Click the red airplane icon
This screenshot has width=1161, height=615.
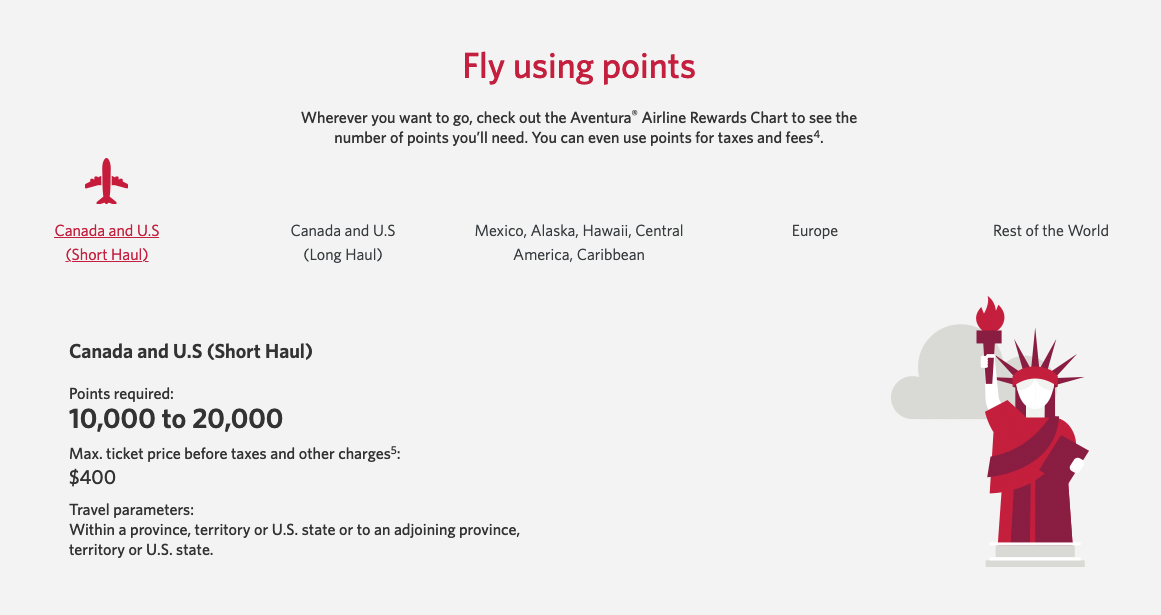point(105,182)
